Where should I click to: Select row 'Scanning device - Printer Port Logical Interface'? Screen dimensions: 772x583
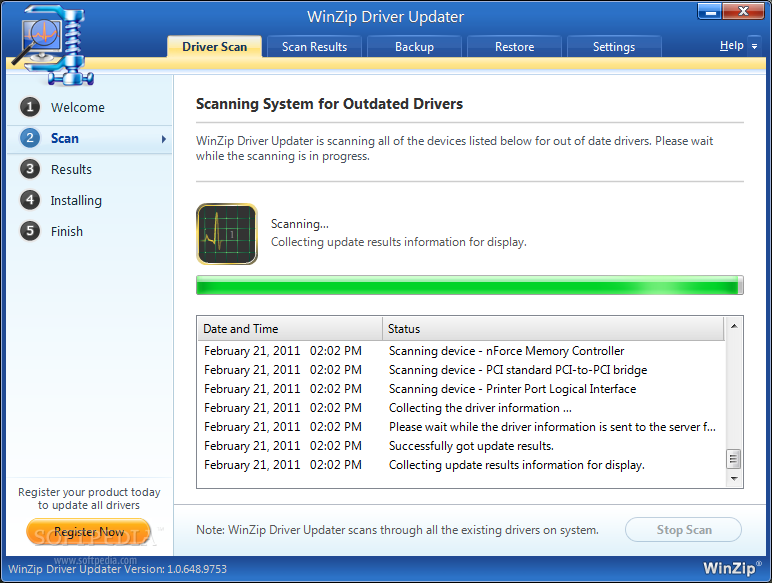(x=461, y=389)
